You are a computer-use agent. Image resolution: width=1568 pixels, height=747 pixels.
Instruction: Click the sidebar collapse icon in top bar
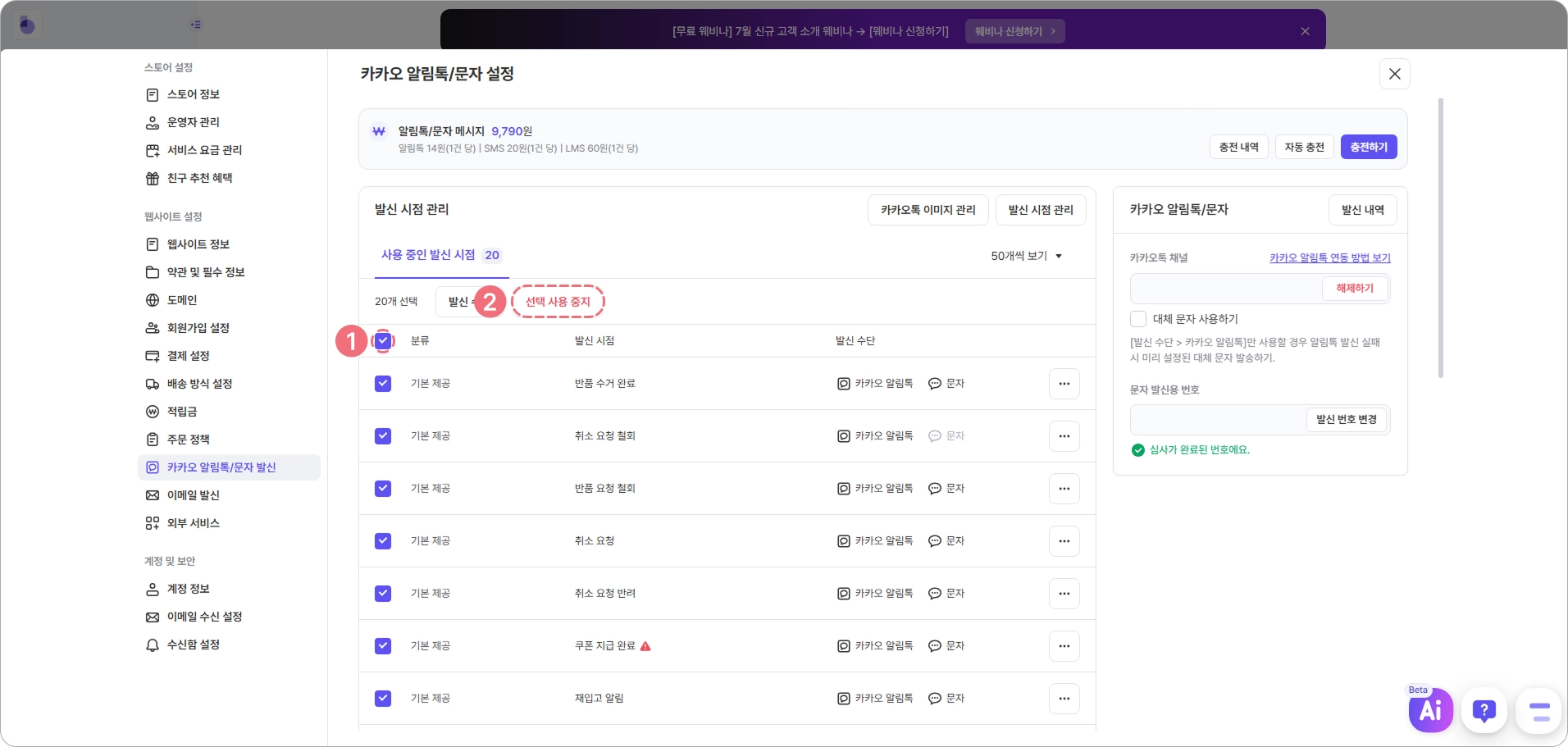point(195,25)
